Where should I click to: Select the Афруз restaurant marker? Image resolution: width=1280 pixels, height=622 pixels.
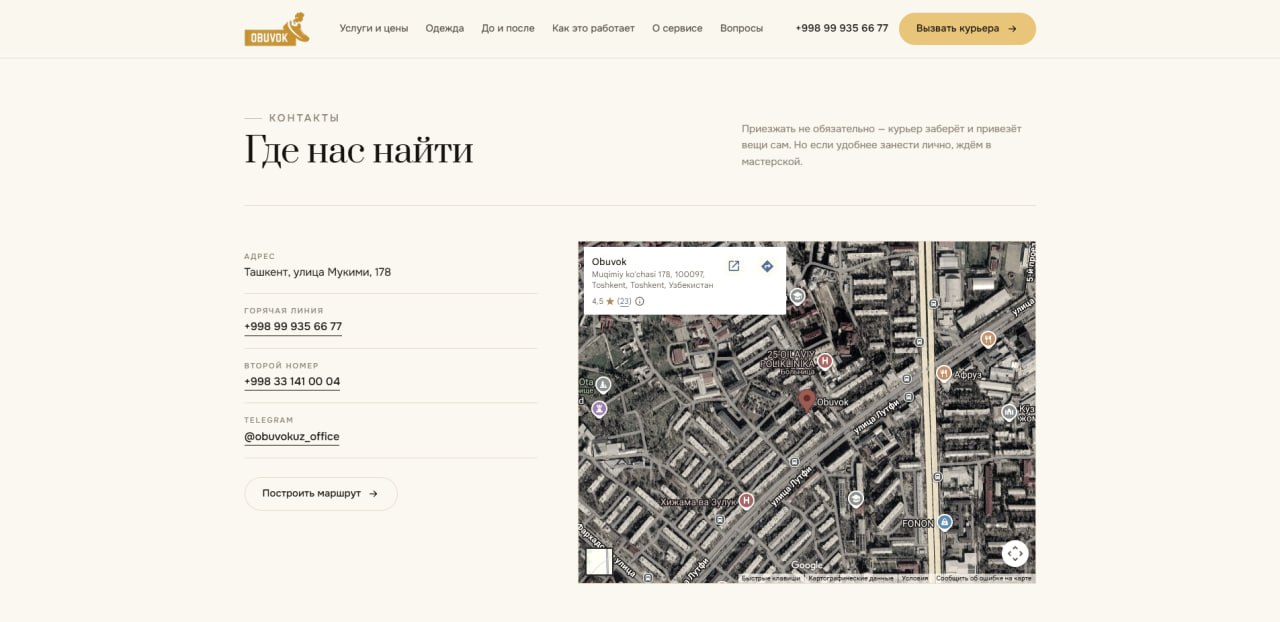click(x=943, y=373)
